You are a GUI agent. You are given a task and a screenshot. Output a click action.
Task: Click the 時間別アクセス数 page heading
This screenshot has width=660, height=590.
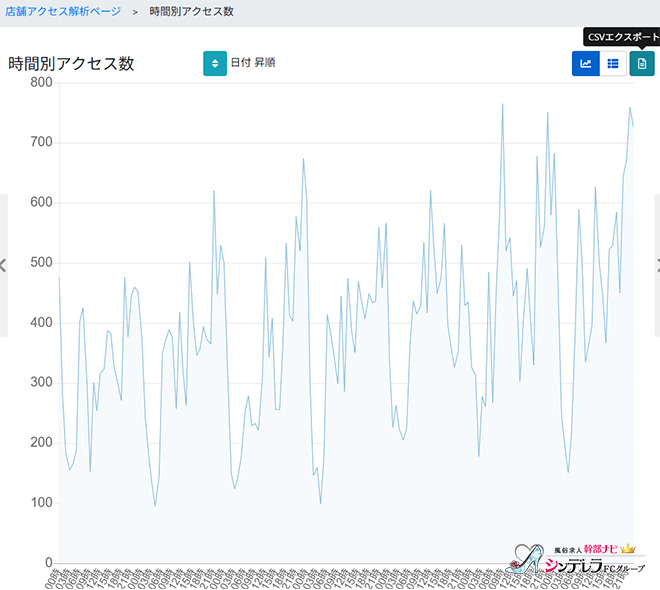pos(71,64)
